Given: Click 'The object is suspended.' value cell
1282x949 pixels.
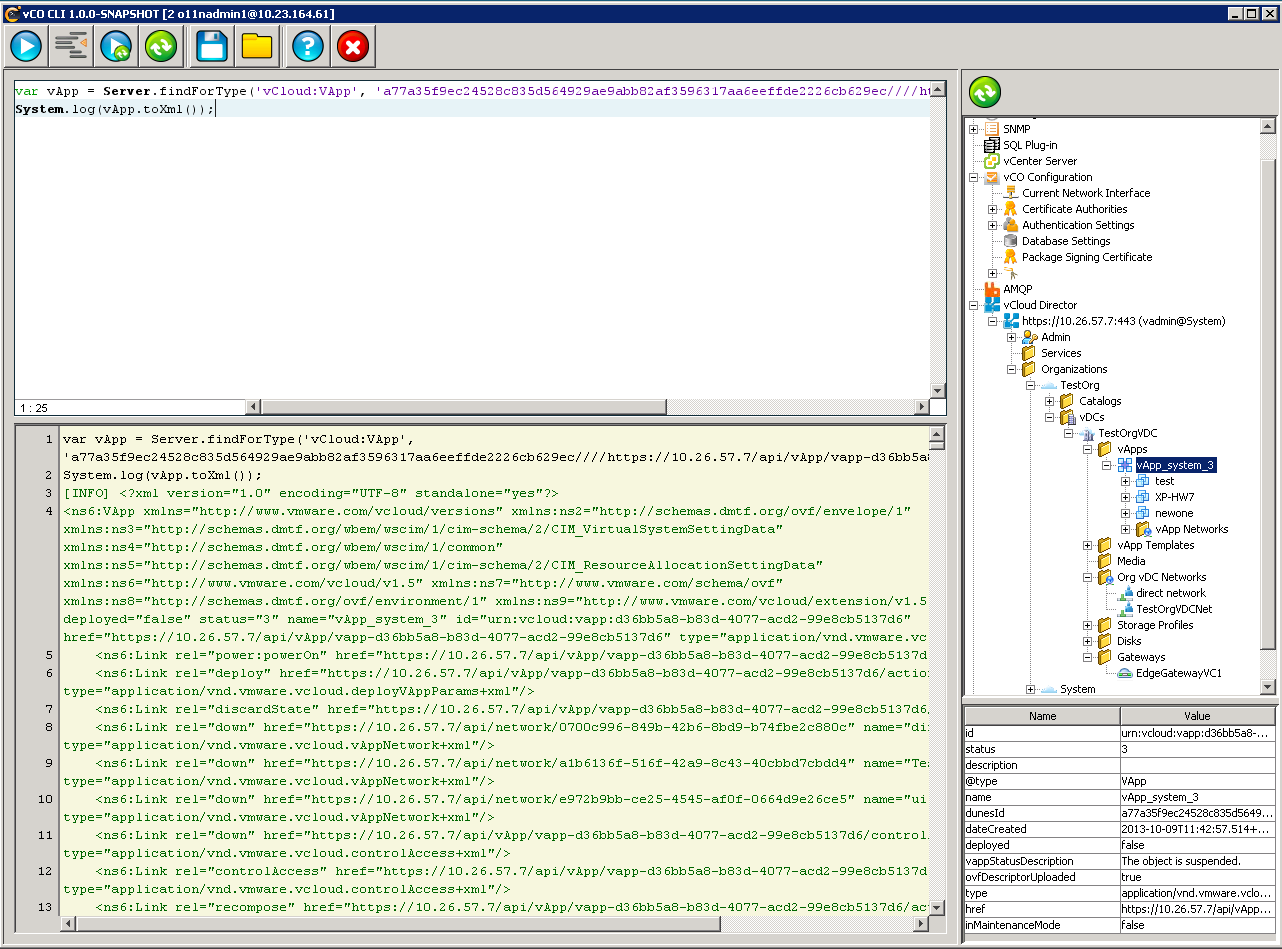Looking at the screenshot, I should coord(1198,861).
